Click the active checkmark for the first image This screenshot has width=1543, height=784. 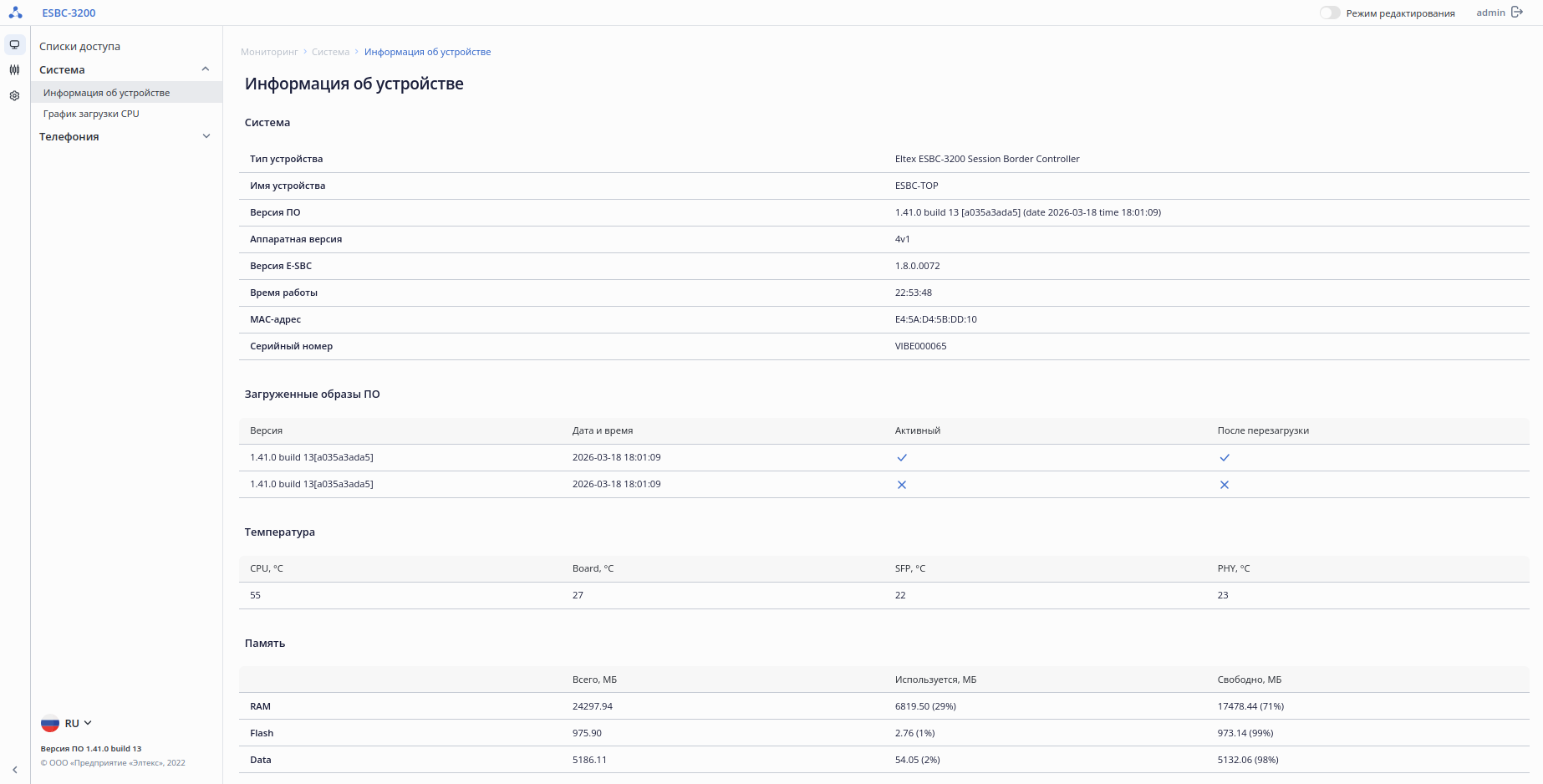(902, 458)
